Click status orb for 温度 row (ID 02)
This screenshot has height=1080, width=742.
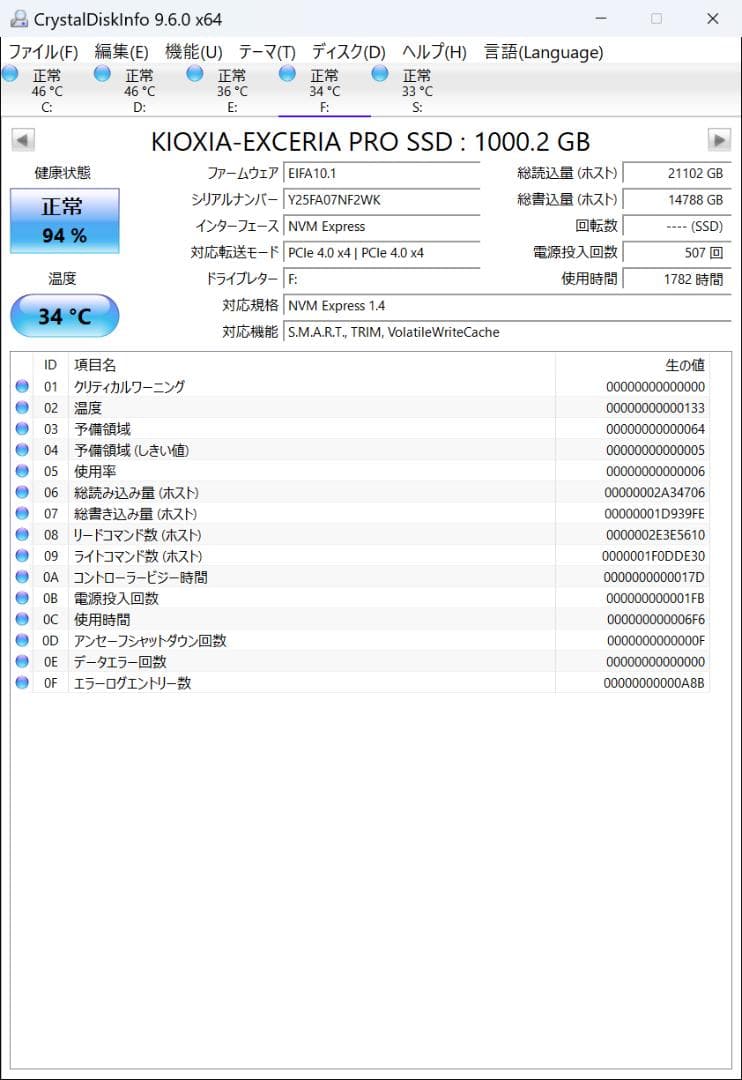click(22, 408)
